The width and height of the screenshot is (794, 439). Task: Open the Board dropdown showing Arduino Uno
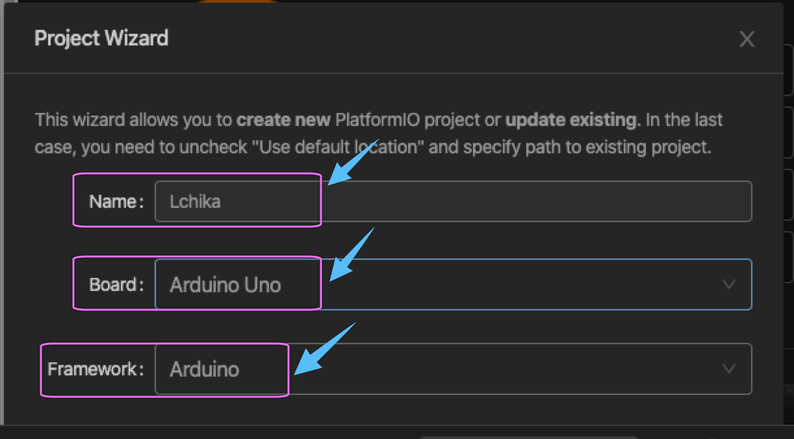click(x=452, y=284)
